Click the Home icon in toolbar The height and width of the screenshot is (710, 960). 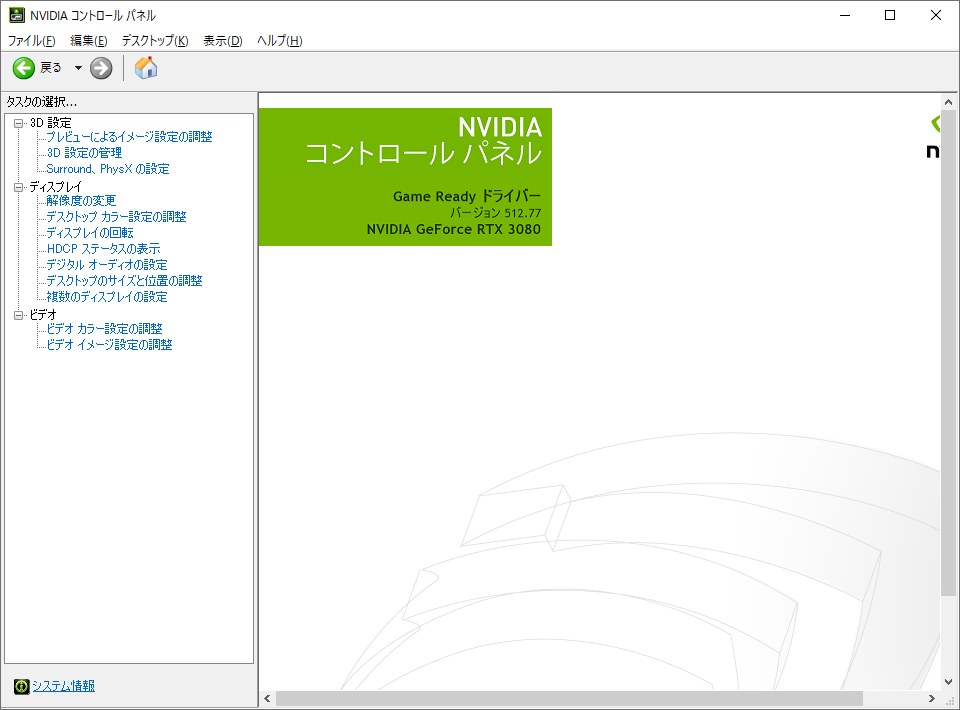point(146,68)
